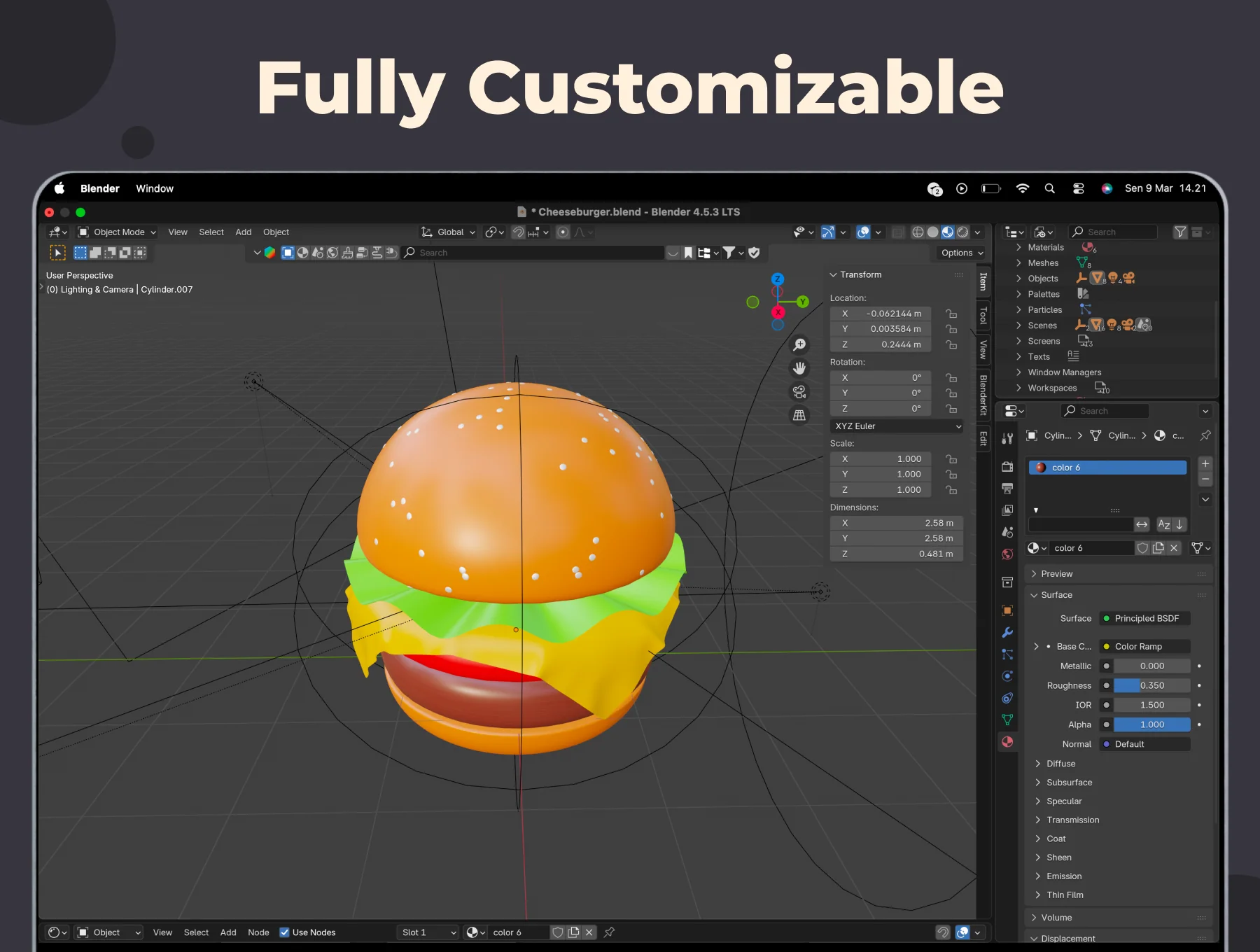
Task: Open the Node menu in node editor
Action: pos(258,932)
